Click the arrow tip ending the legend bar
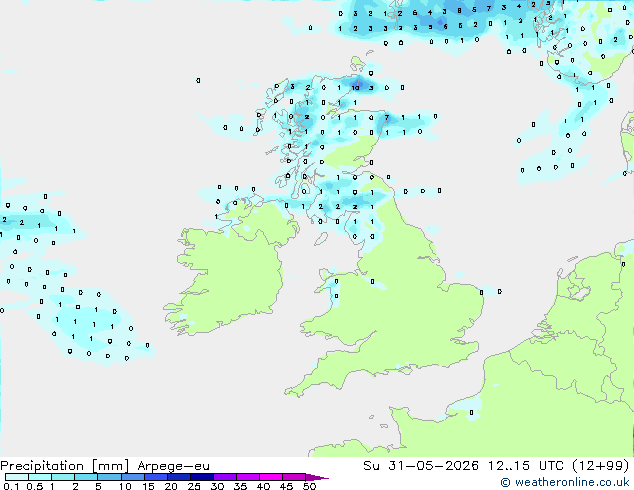This screenshot has width=634, height=490. 318,478
